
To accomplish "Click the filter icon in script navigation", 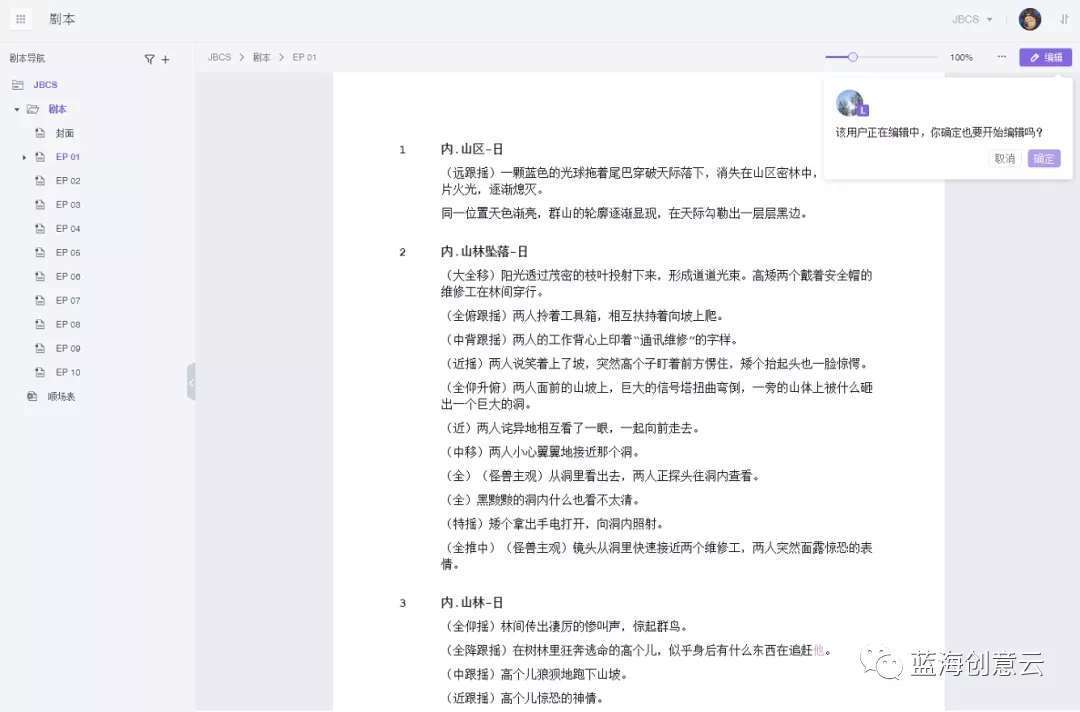I will 149,59.
